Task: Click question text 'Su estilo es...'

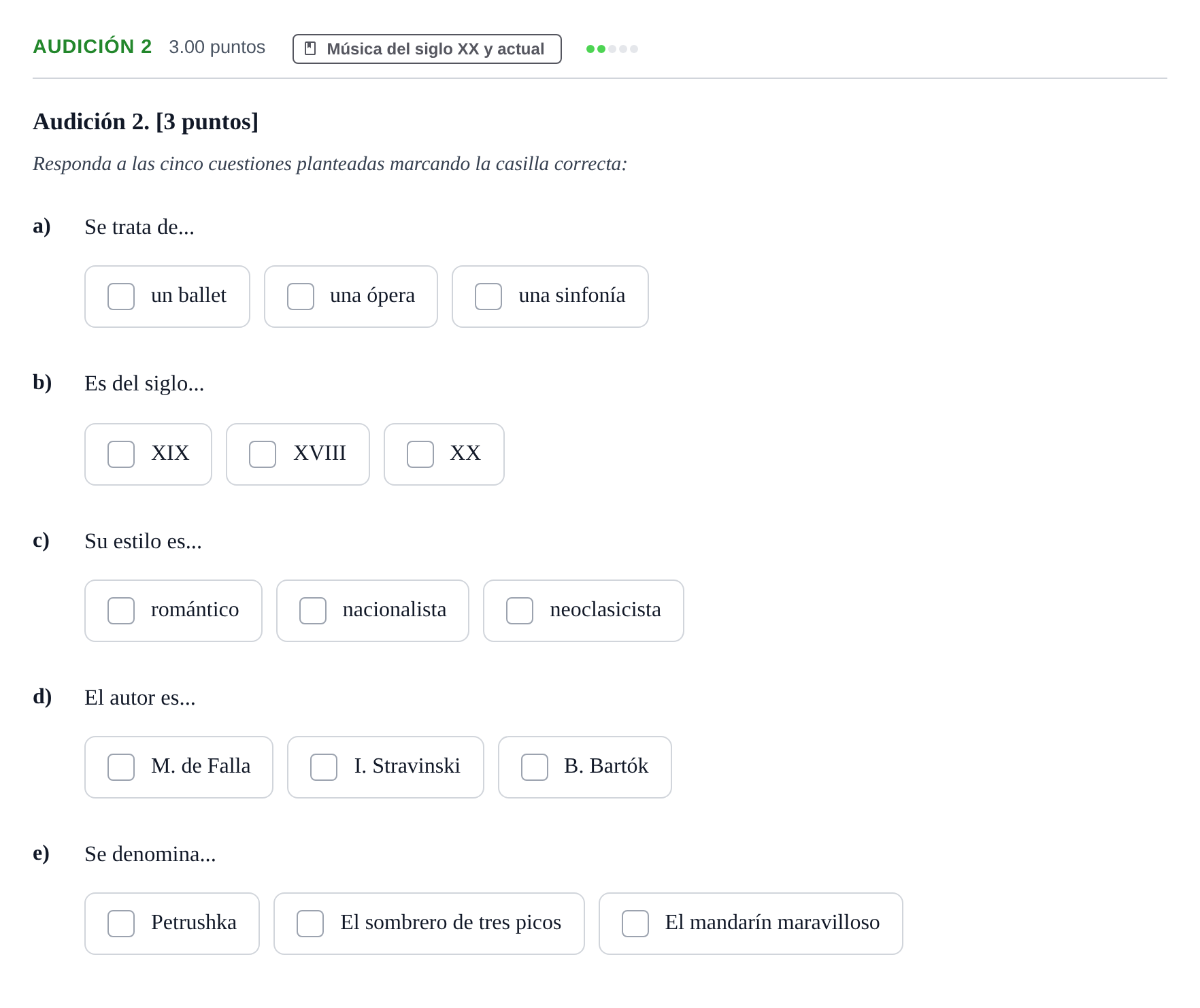Action: [x=143, y=541]
